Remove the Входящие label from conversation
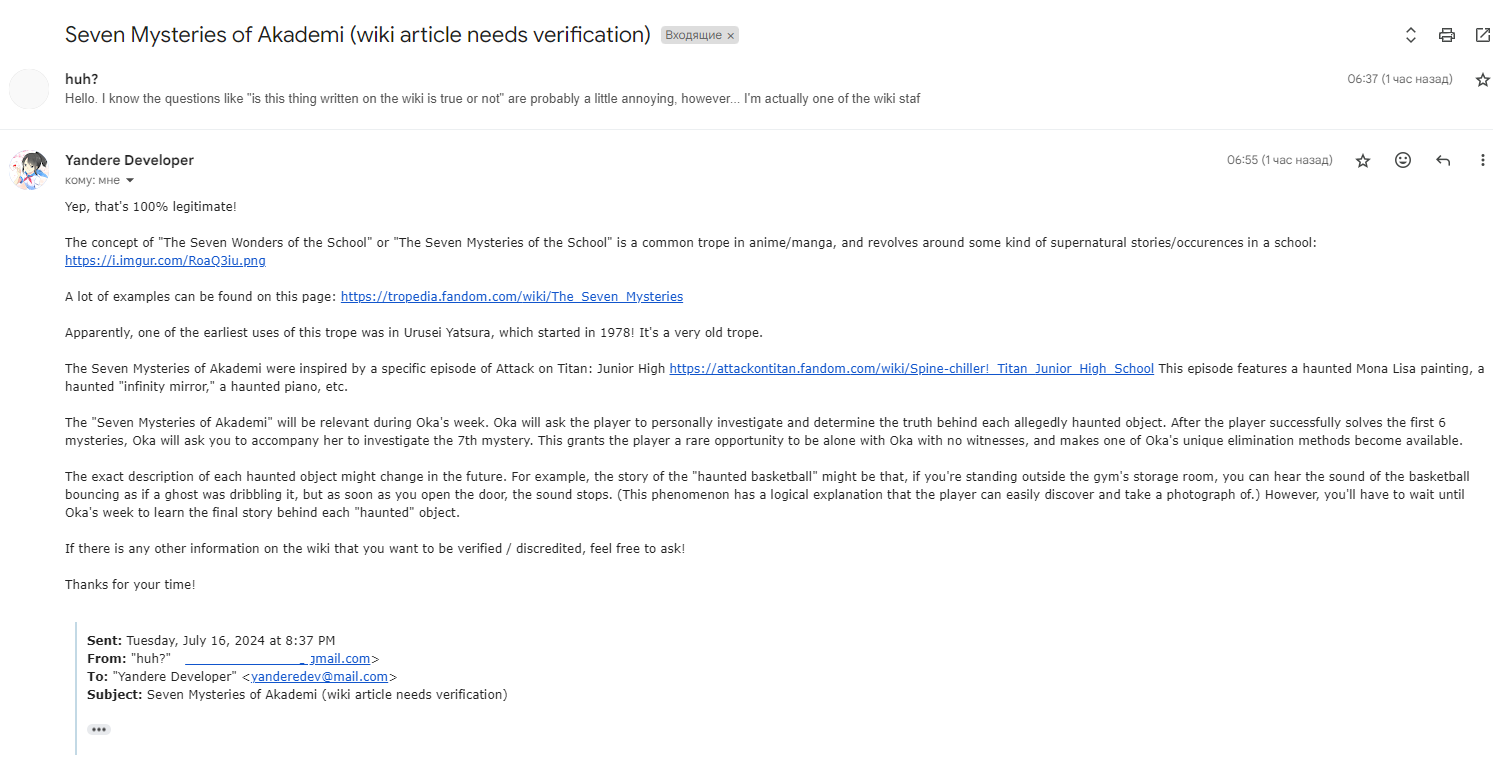 pos(730,36)
